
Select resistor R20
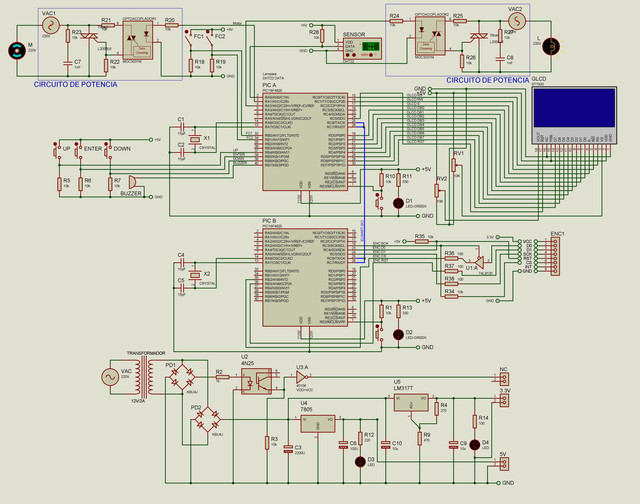click(x=171, y=25)
